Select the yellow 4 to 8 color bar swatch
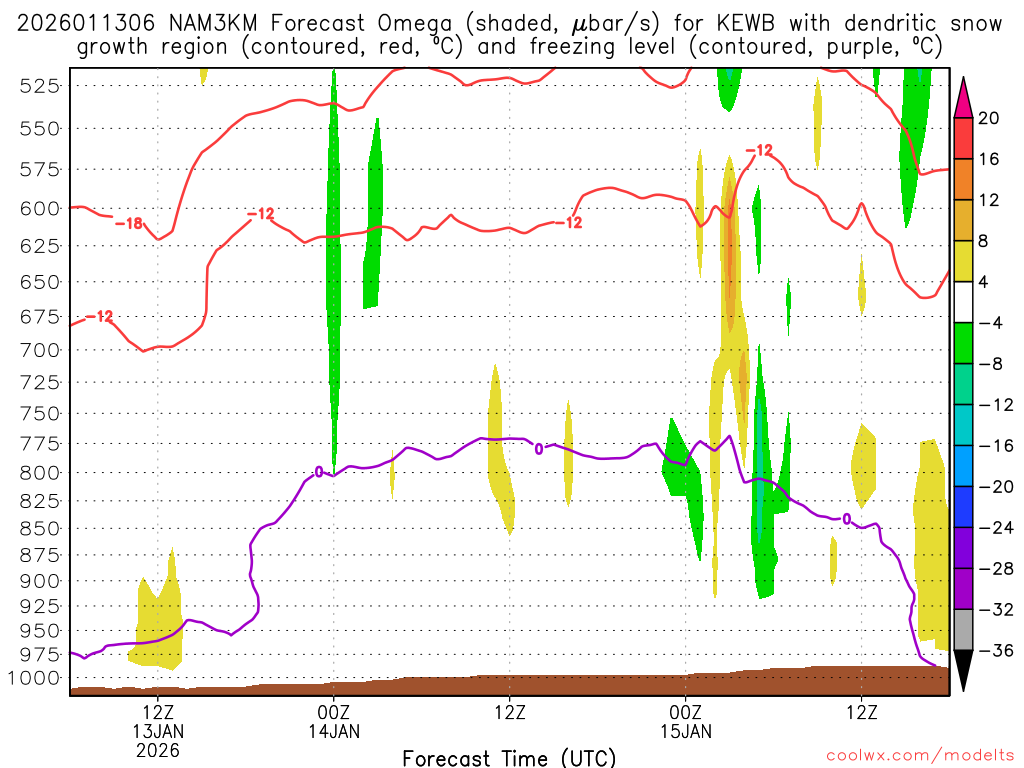1024x768 pixels. click(x=963, y=261)
